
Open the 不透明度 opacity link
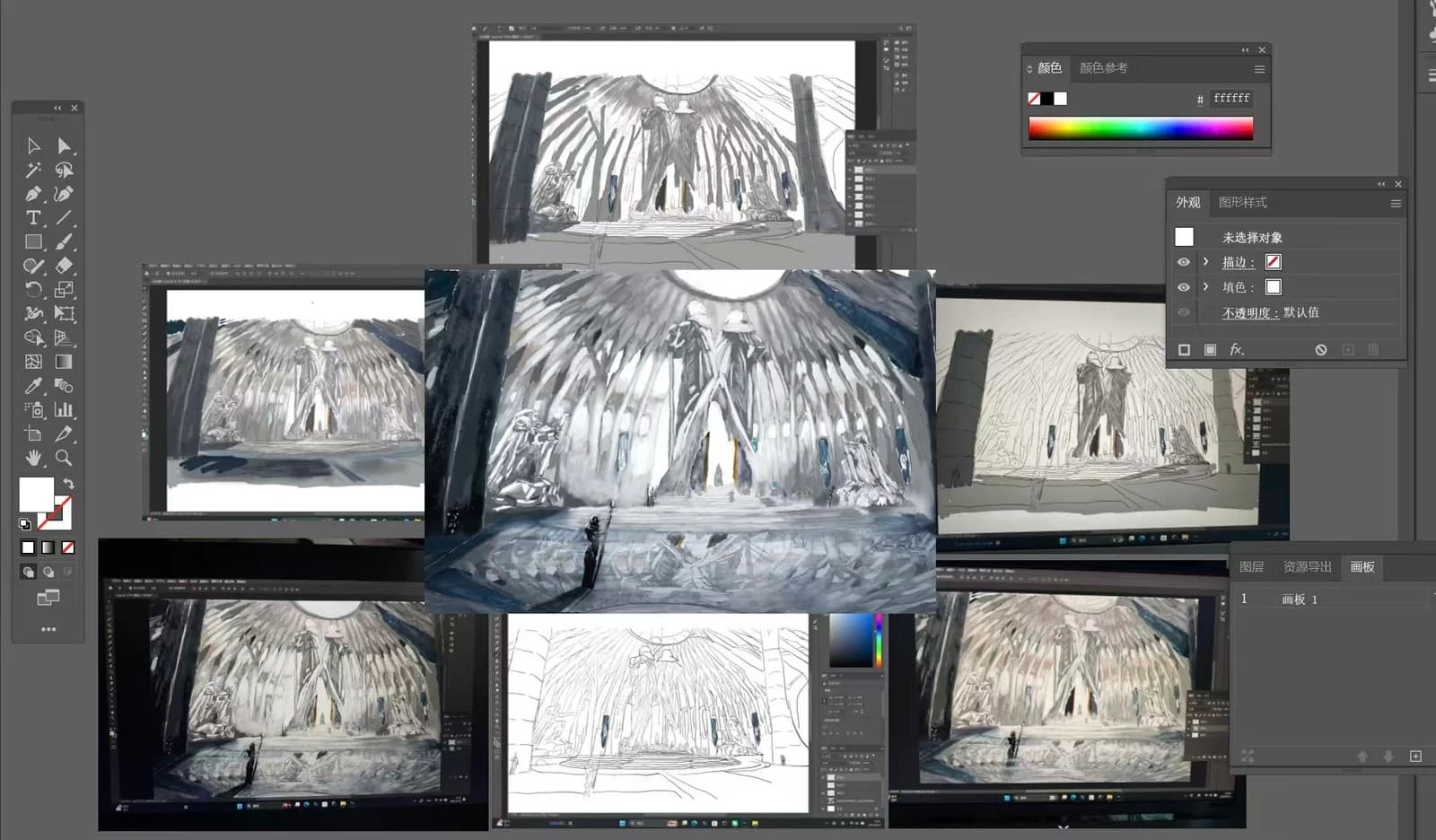coord(1250,312)
